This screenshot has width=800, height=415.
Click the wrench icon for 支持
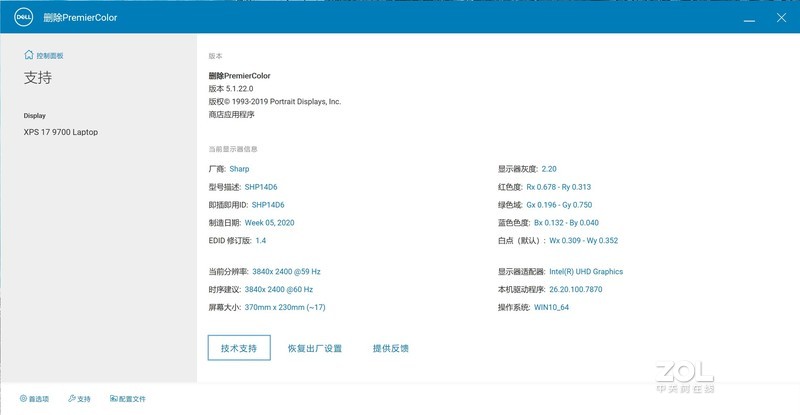(72, 398)
